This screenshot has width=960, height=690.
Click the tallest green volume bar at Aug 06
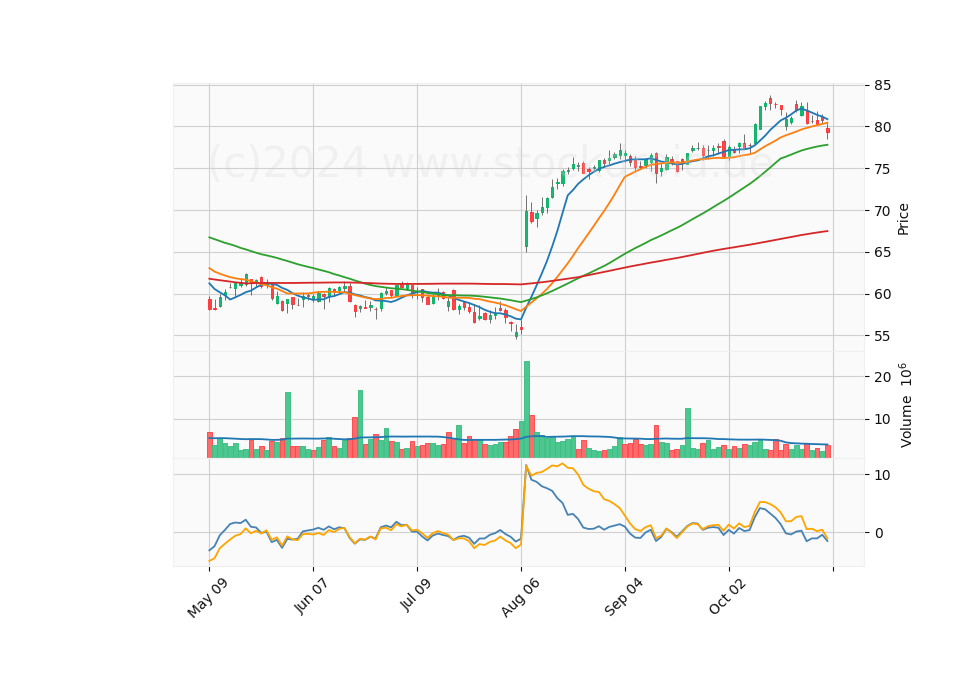coord(527,410)
